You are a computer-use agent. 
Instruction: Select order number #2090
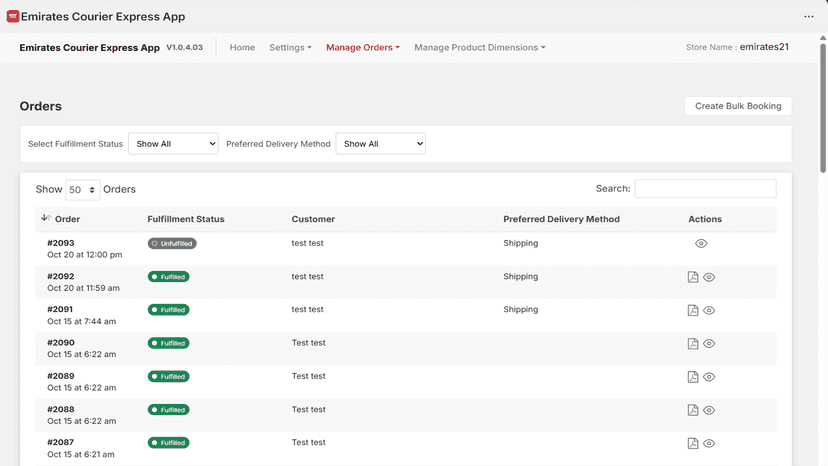coord(61,343)
